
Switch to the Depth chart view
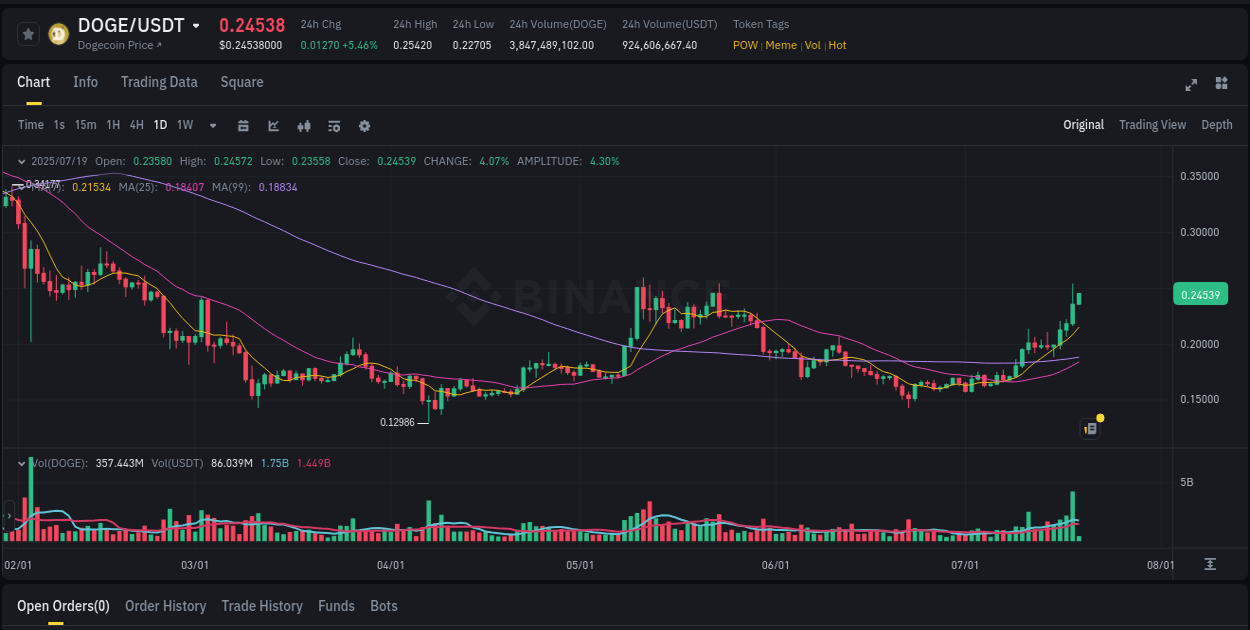coord(1216,125)
